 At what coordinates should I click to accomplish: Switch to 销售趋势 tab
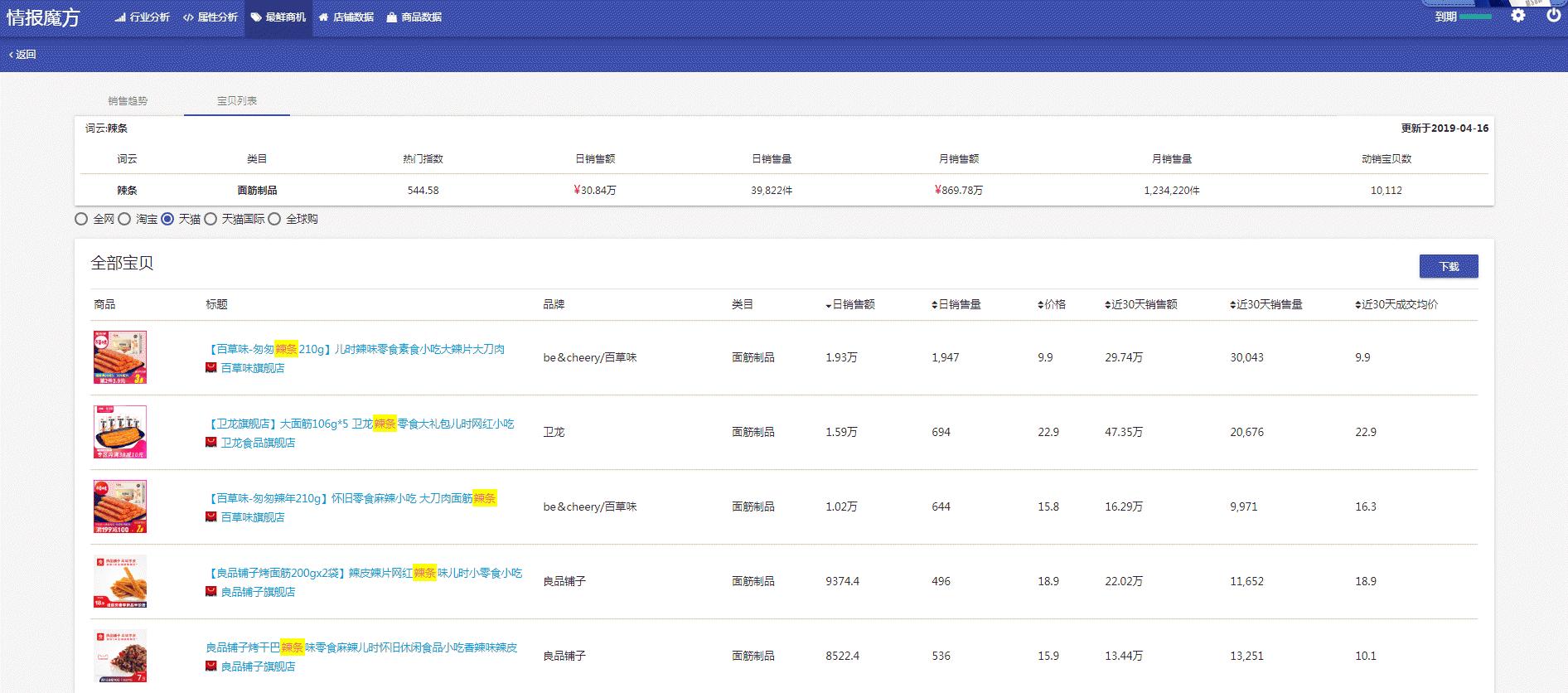coord(128,101)
